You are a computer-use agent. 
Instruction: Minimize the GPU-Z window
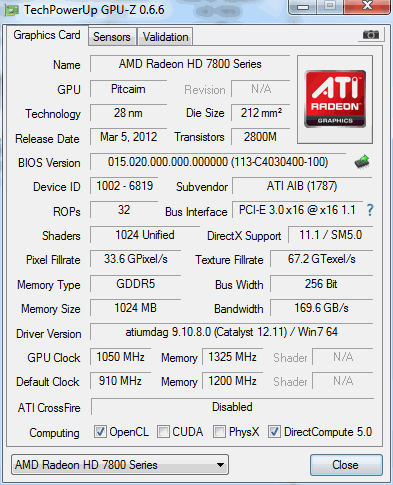point(303,7)
